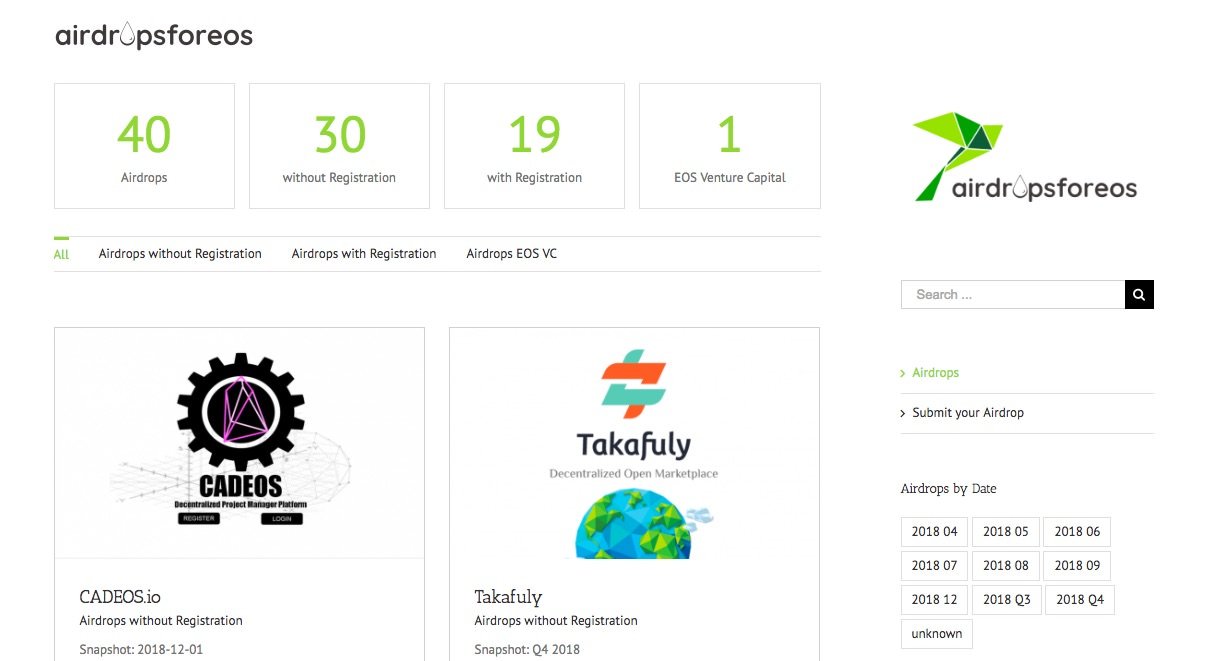Filter airdrops by 2018 09
Viewport: 1209px width, 661px height.
pos(1077,566)
